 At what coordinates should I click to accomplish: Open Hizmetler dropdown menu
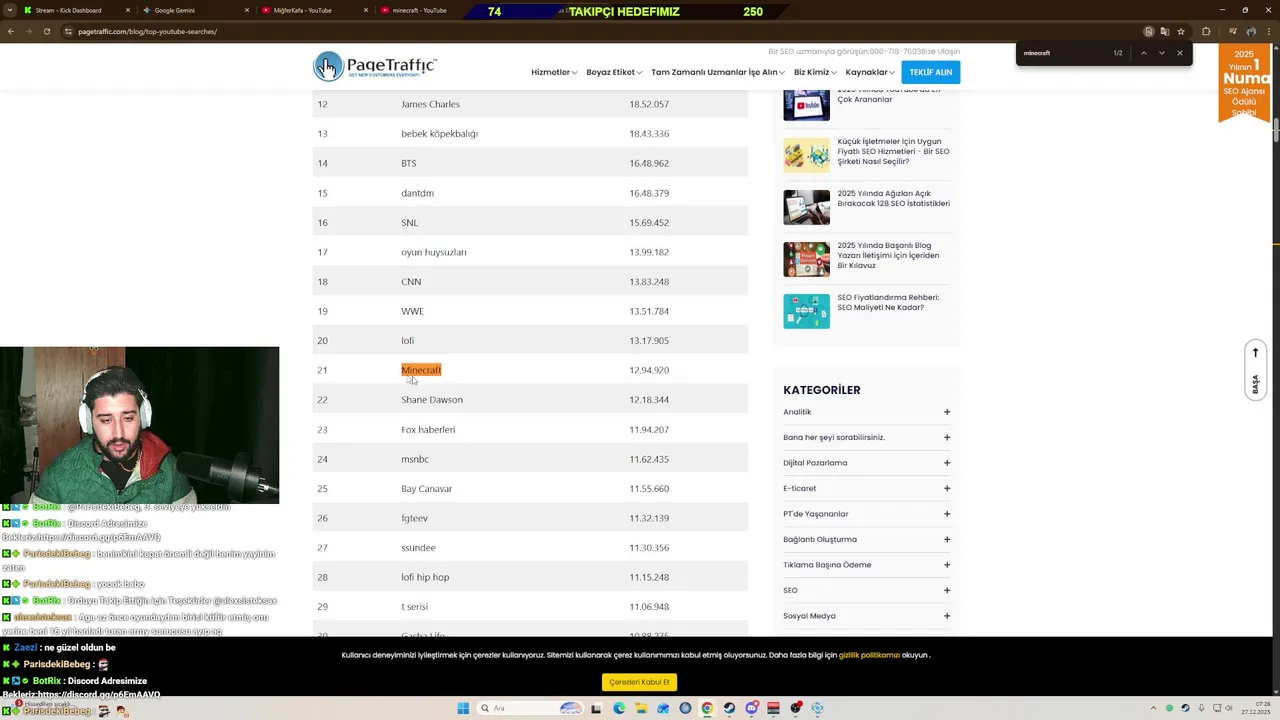point(554,72)
